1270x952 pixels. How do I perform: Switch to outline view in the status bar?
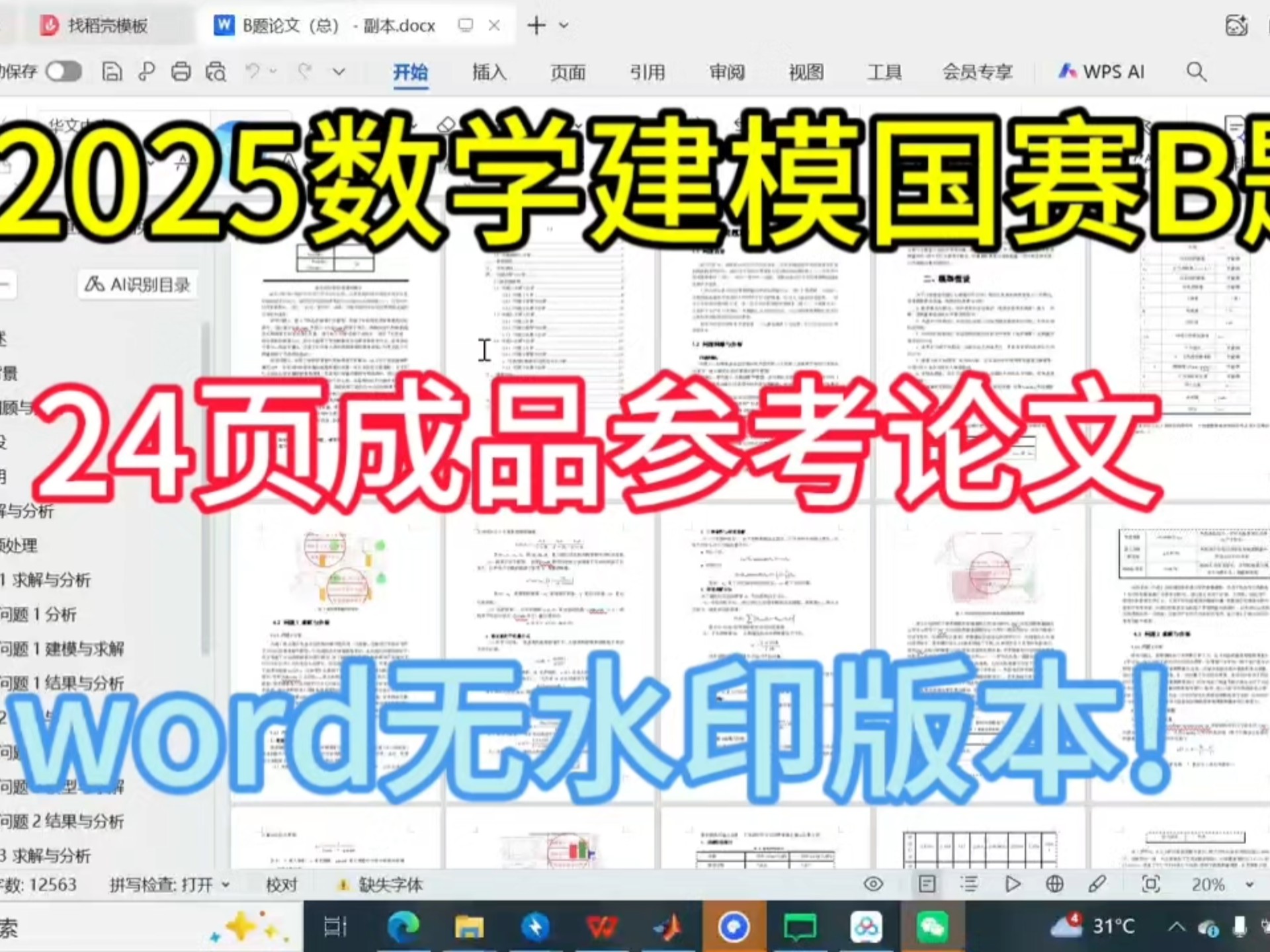(x=969, y=884)
